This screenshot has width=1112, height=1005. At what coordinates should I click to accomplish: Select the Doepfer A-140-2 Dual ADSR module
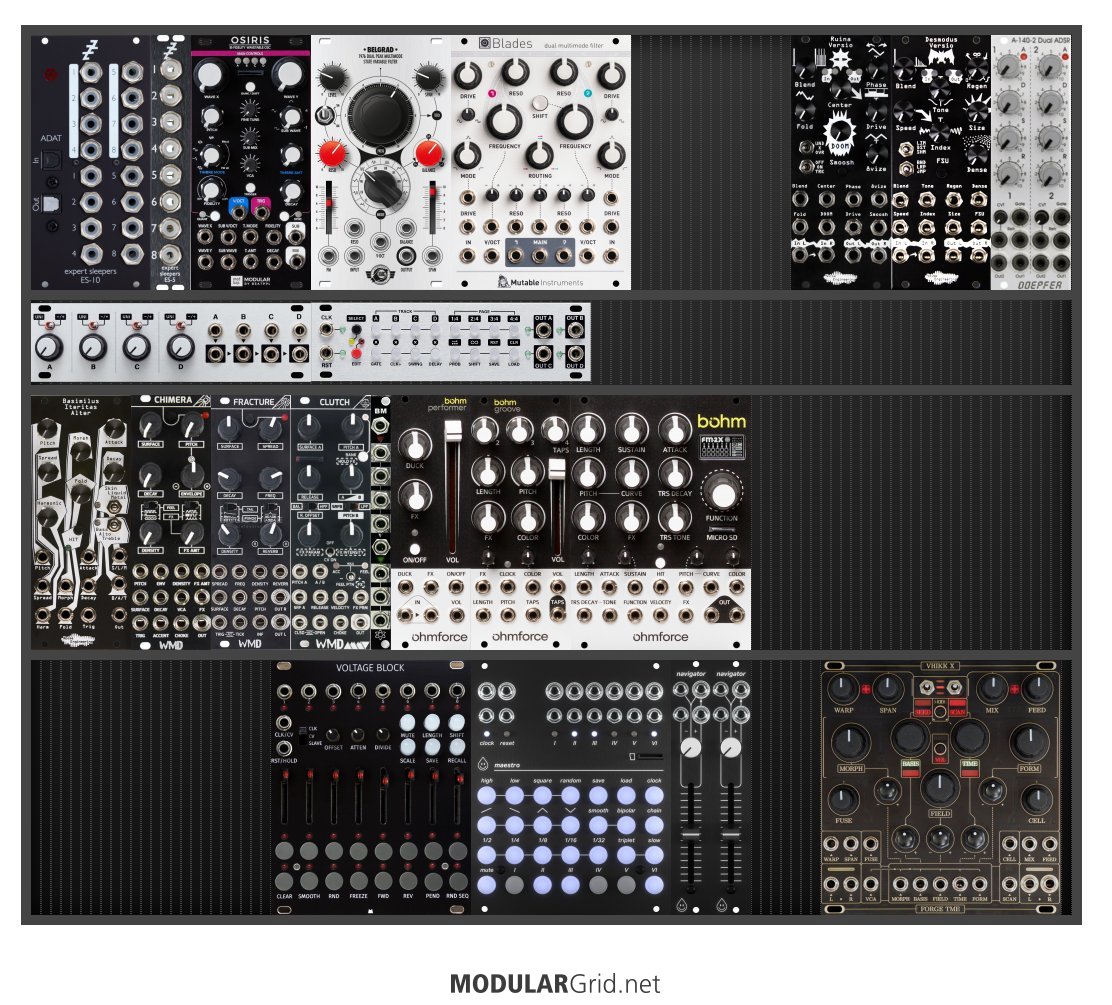(x=1030, y=162)
